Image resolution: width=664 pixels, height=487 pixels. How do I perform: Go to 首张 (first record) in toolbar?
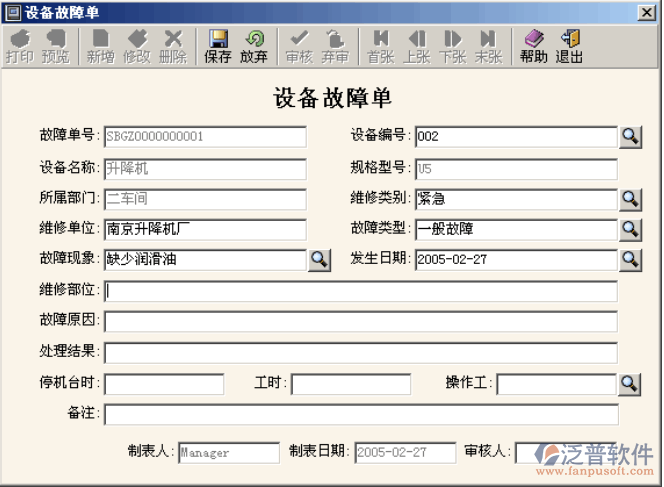coord(380,47)
